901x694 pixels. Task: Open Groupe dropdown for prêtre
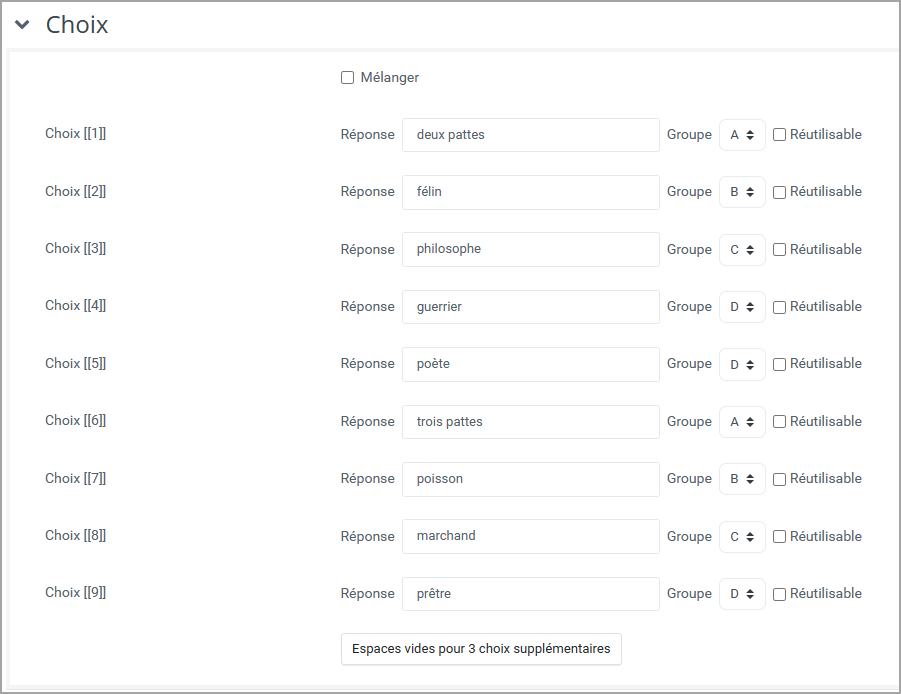pyautogui.click(x=742, y=594)
